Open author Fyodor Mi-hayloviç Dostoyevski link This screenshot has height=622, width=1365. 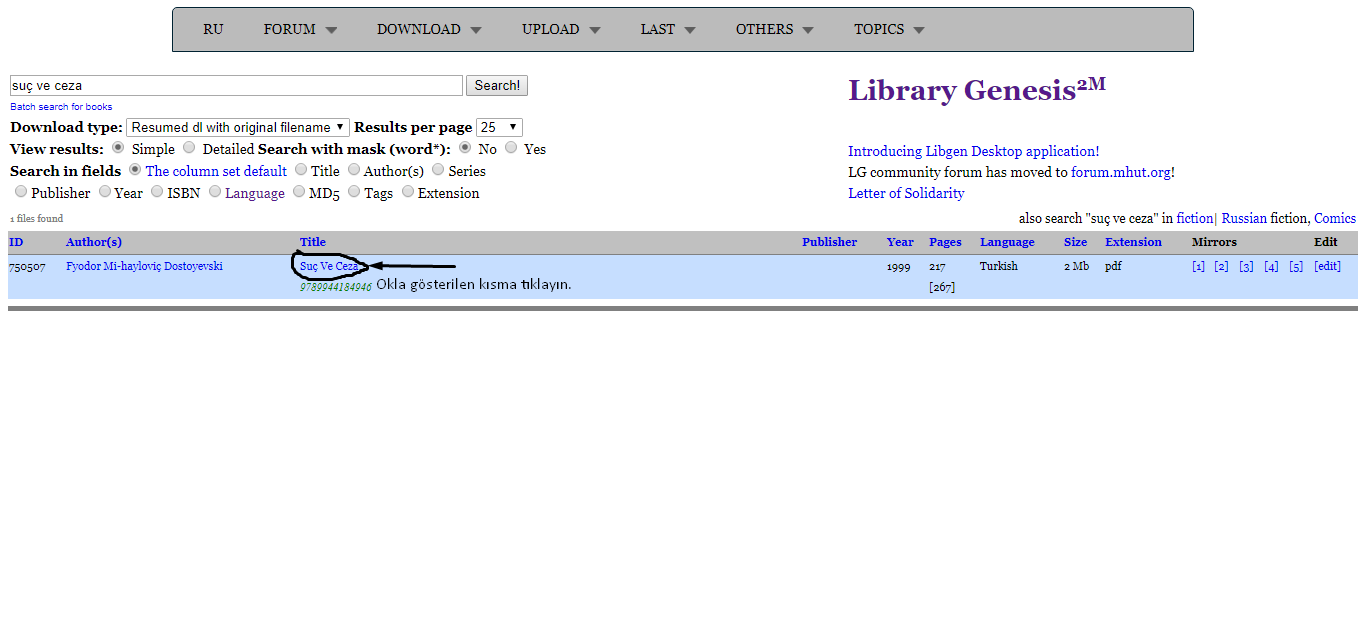click(x=144, y=266)
